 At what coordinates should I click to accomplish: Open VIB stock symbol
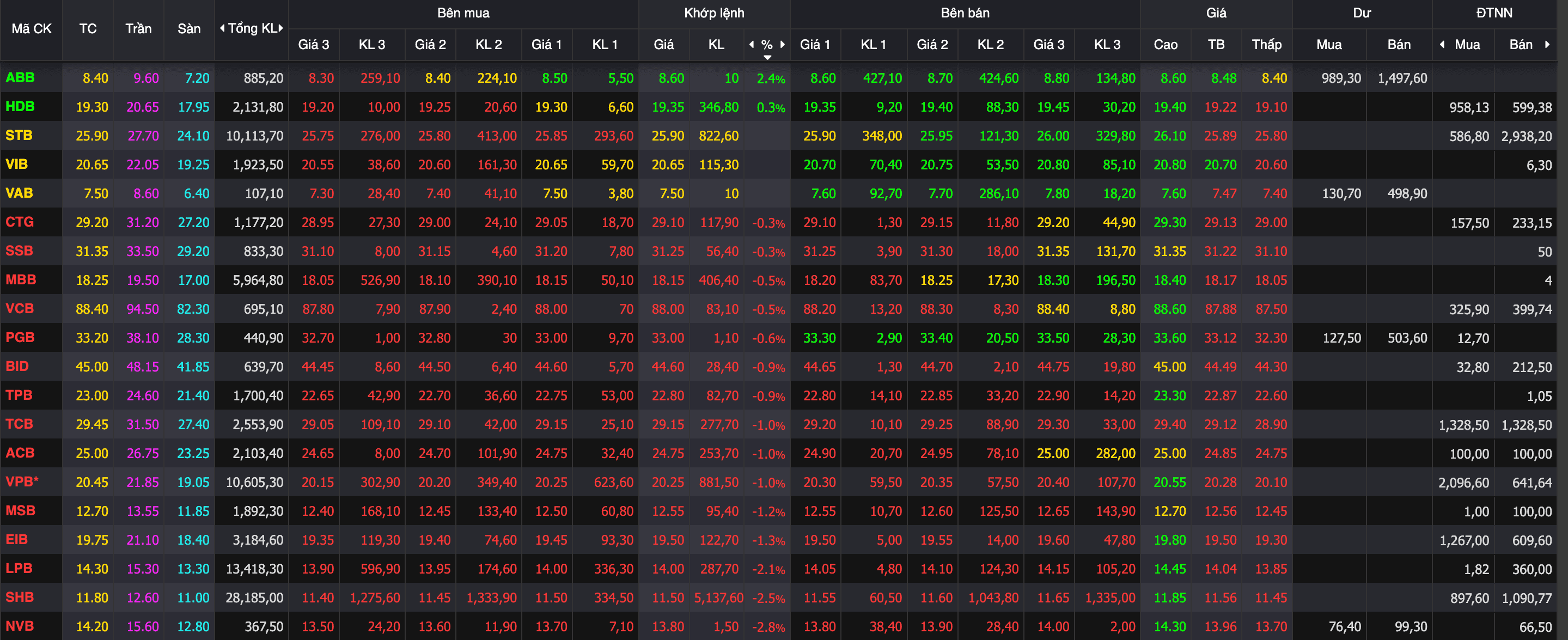(16, 164)
